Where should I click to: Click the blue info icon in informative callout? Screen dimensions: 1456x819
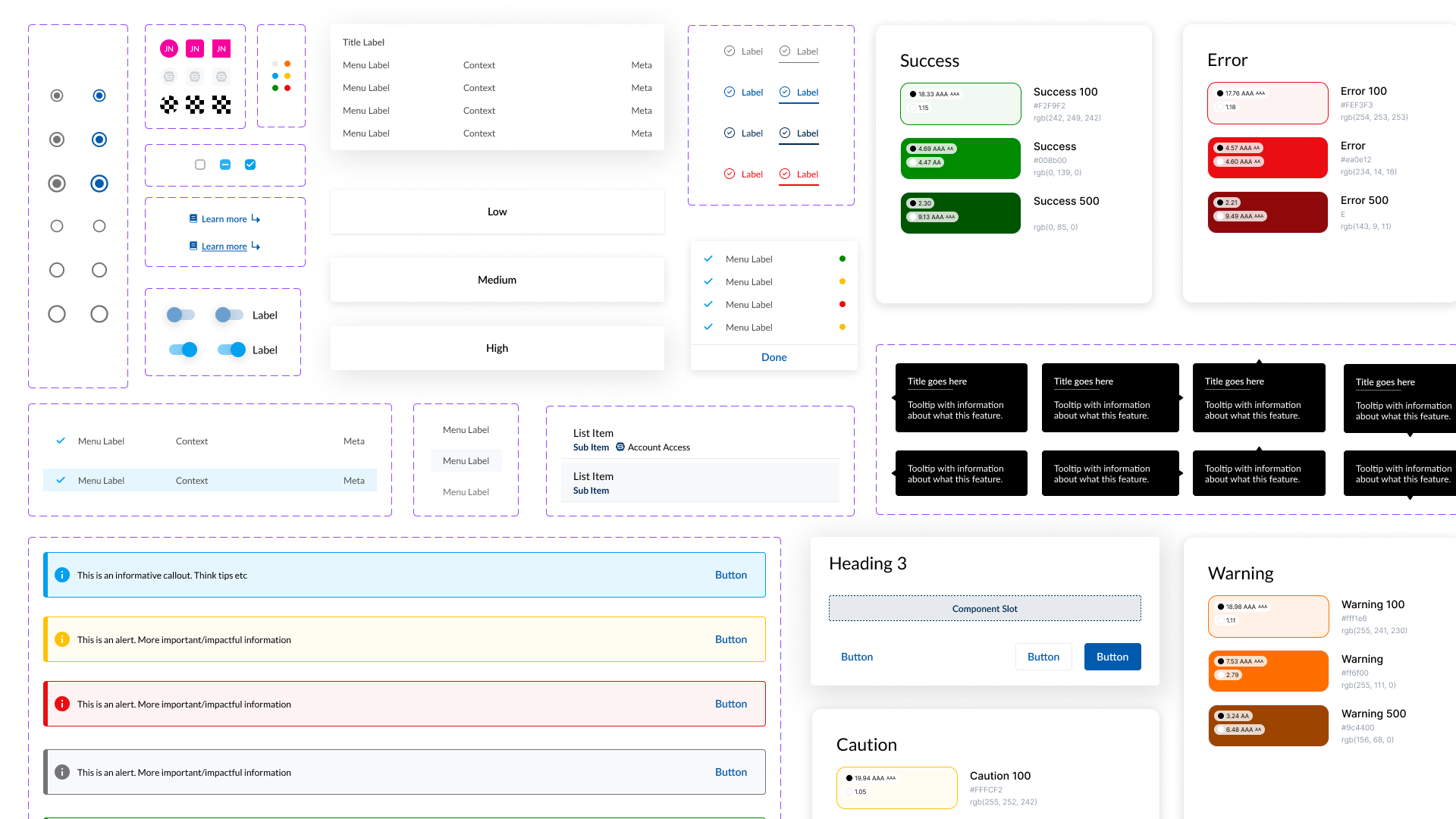[62, 575]
